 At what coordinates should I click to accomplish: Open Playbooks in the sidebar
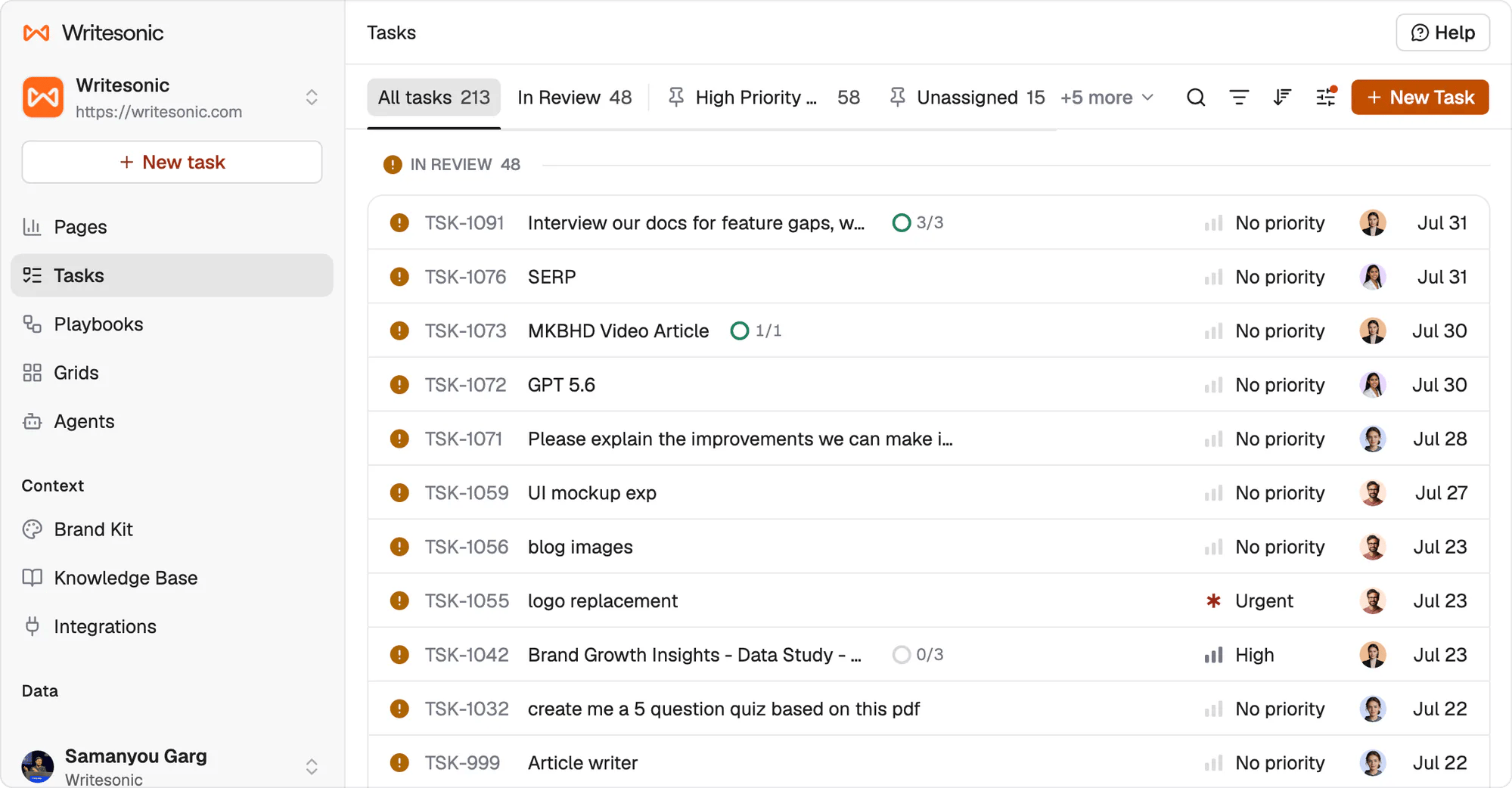click(172, 324)
